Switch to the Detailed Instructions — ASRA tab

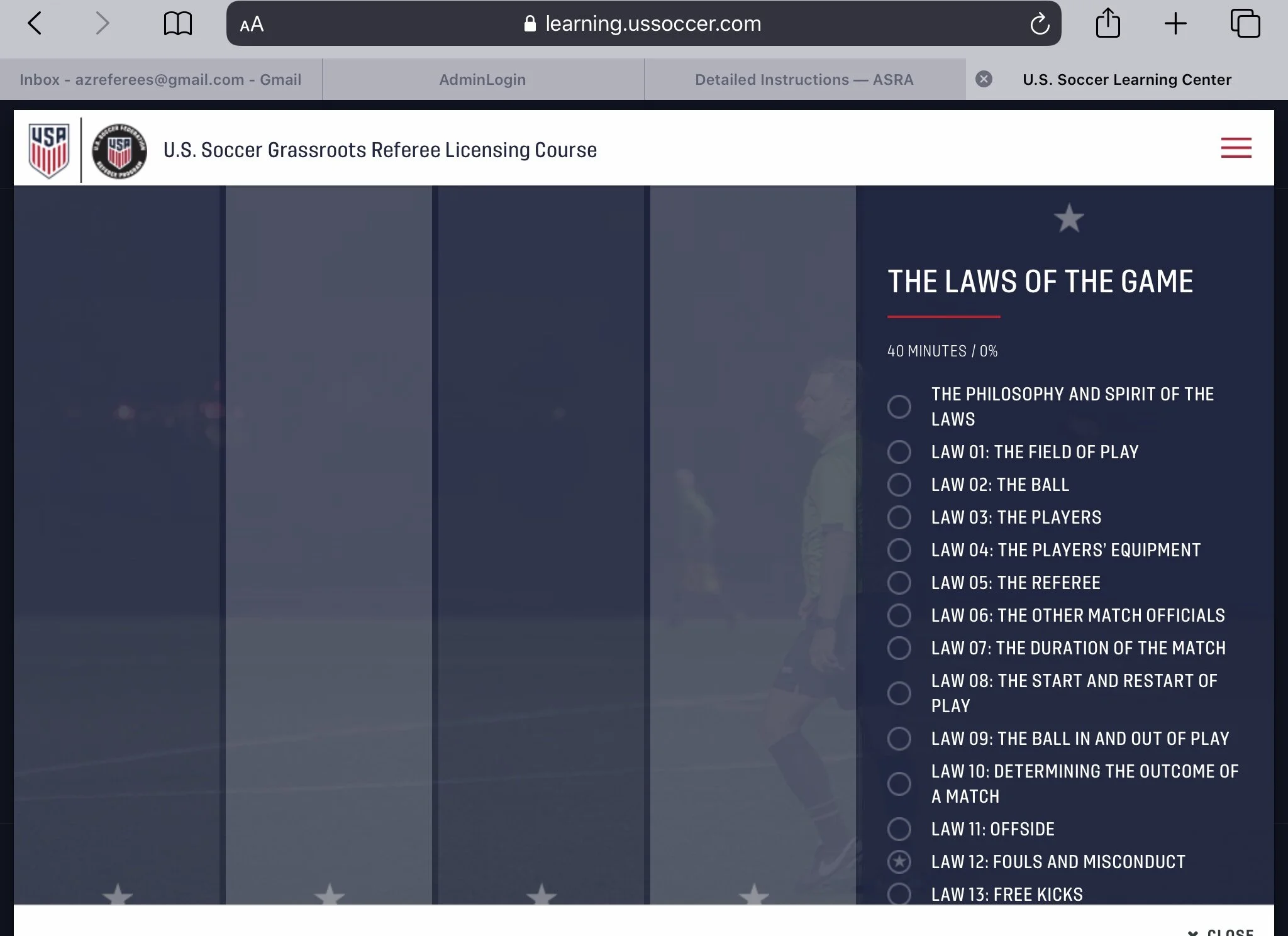[x=804, y=80]
